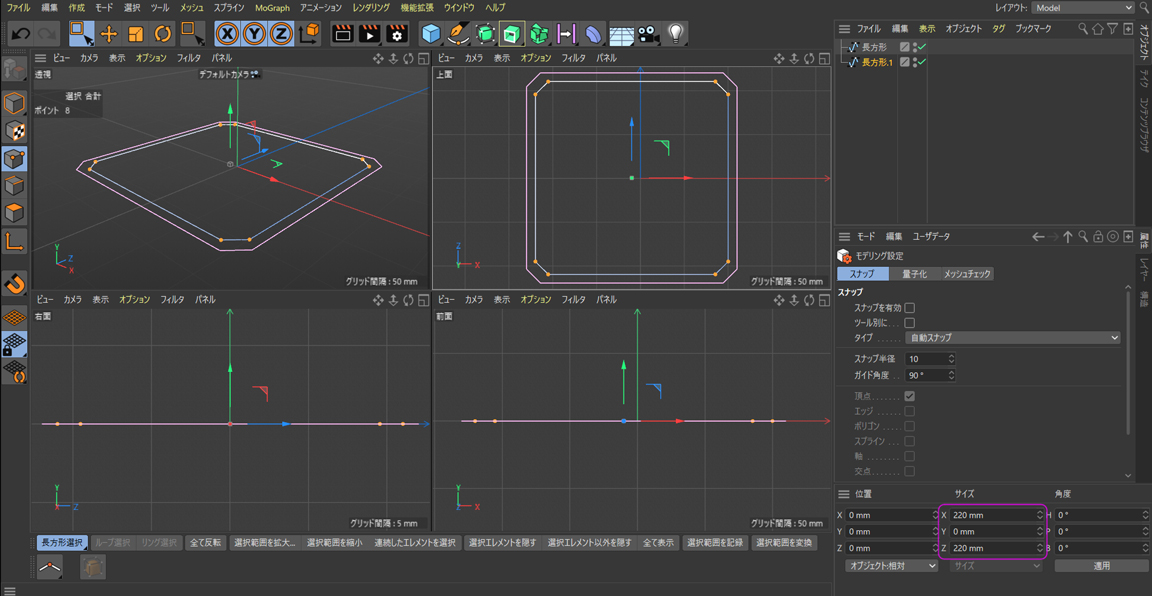Toggle the X axis lock
The width and height of the screenshot is (1152, 596).
(228, 33)
